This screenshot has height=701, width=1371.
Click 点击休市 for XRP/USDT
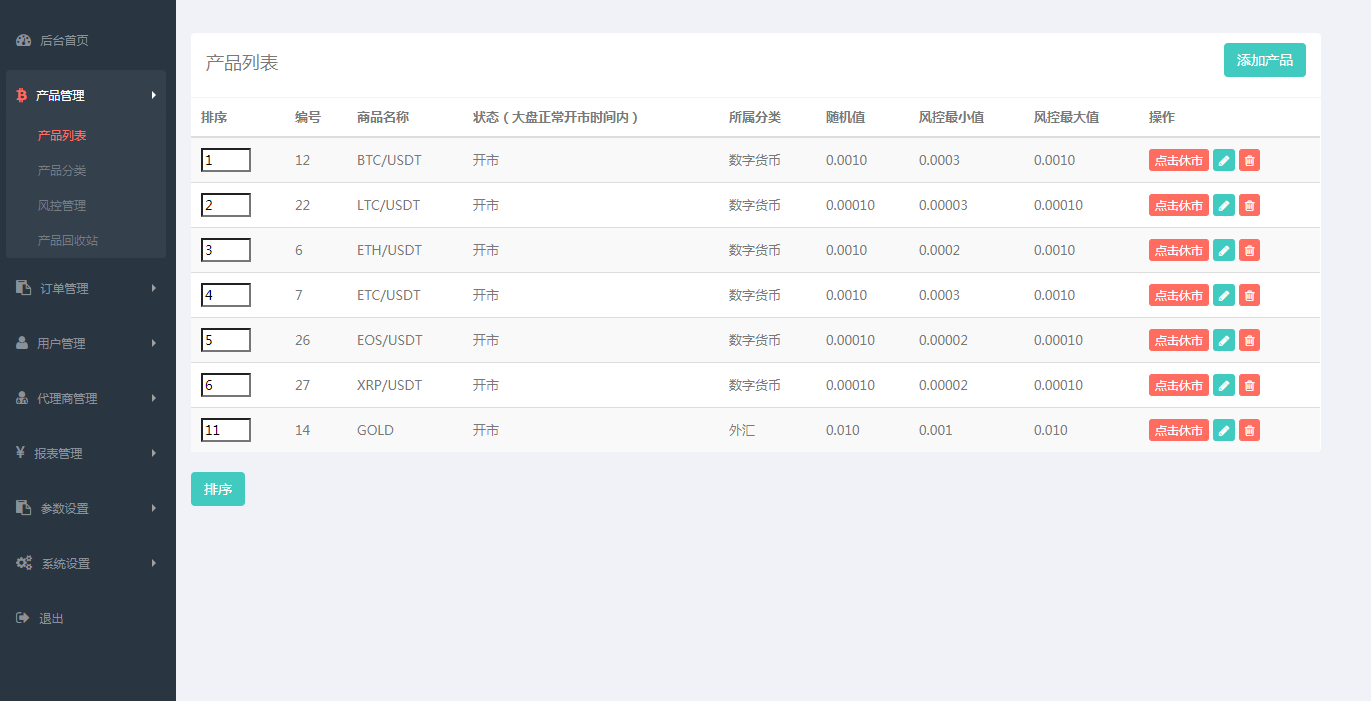tap(1179, 385)
